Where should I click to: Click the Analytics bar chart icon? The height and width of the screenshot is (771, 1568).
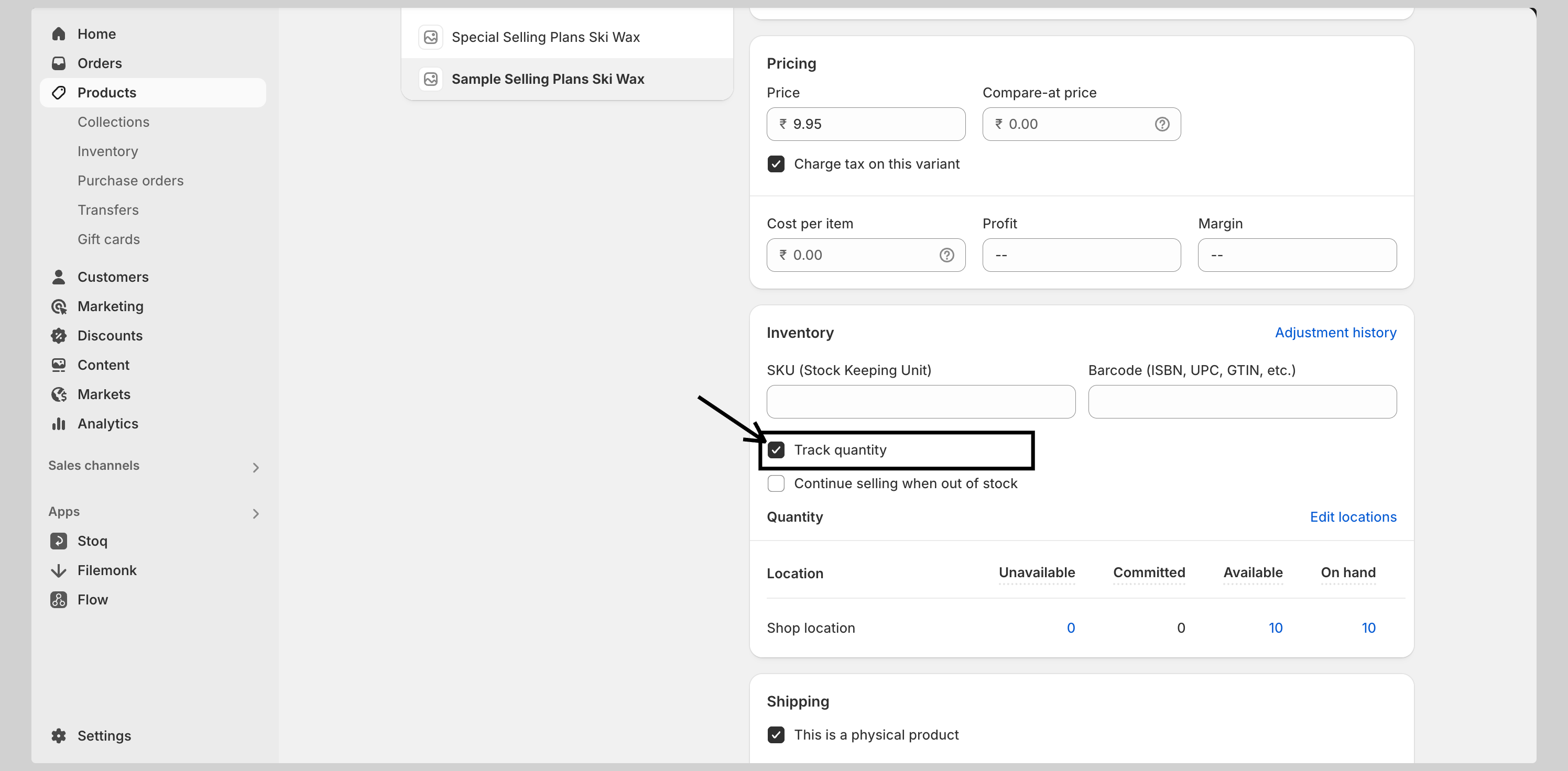pyautogui.click(x=59, y=424)
